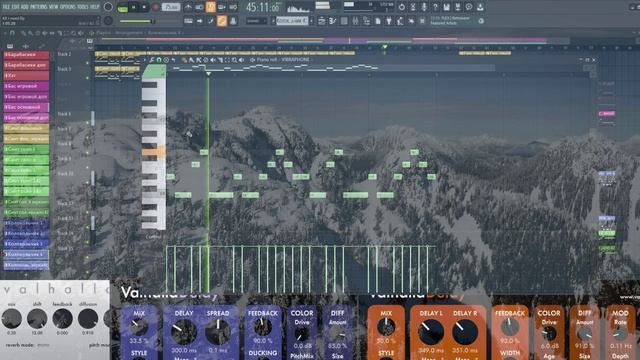
Task: Click the download arrow icon in toolbar
Action: coord(480,7)
